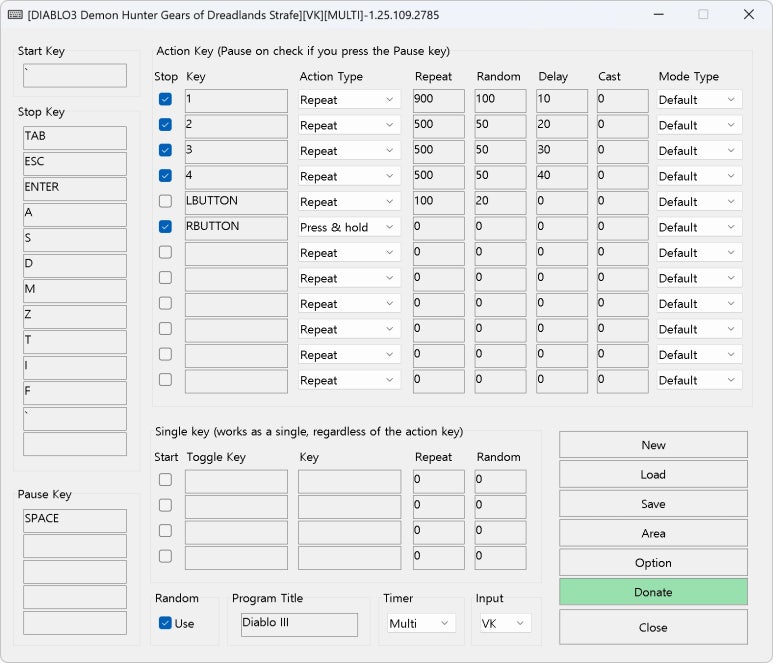Click the Repeat field showing 100 for LBUTTON
Image resolution: width=773 pixels, height=663 pixels.
[x=439, y=203]
